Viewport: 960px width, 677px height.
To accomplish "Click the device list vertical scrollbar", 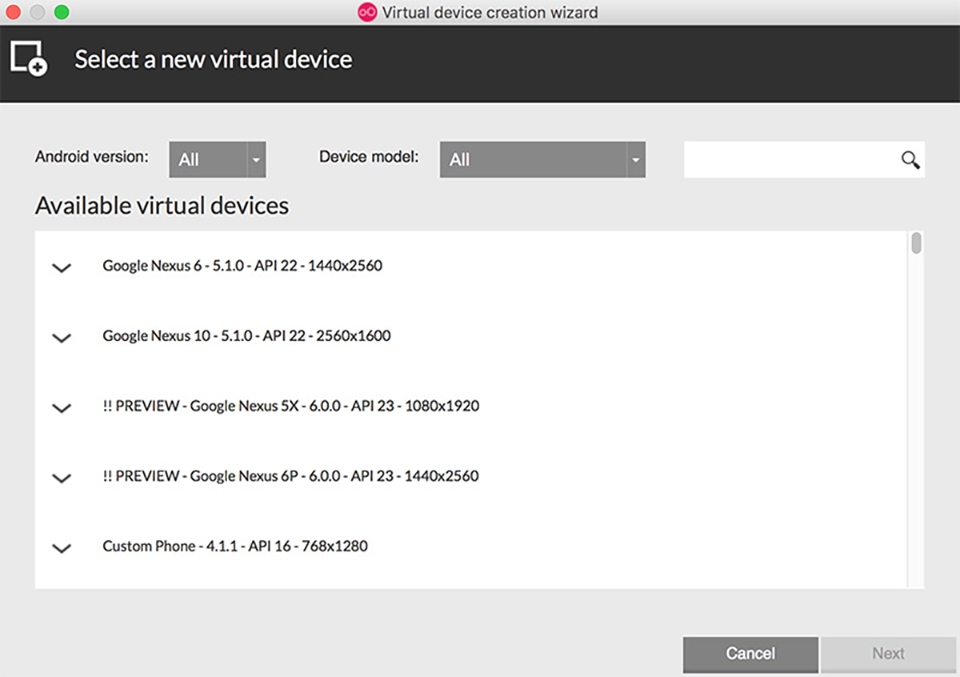I will [916, 244].
